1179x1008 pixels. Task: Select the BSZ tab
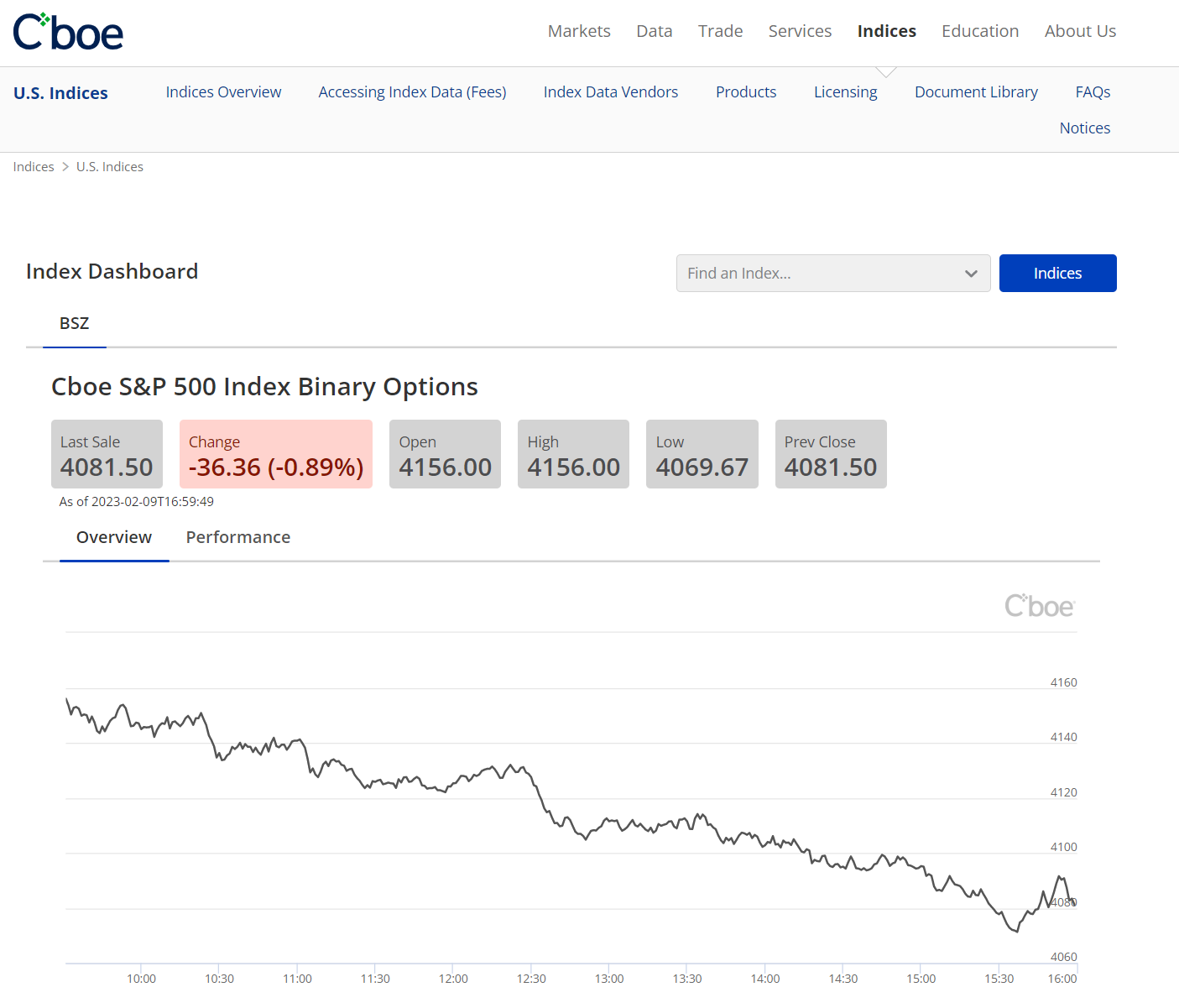[x=74, y=324]
